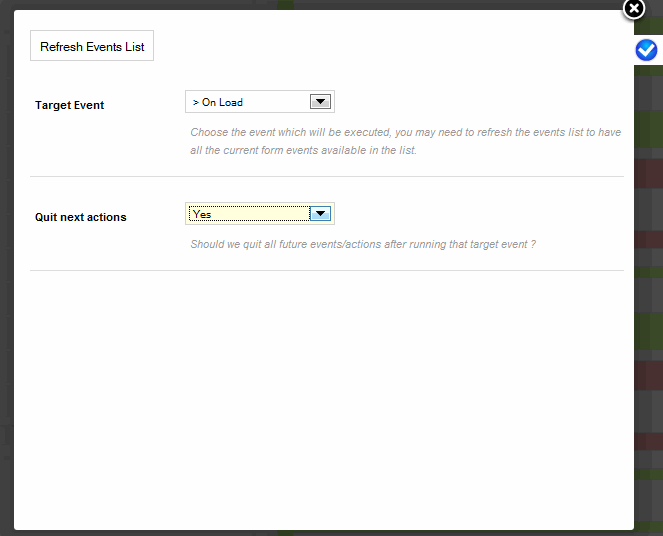Click the dark overlay strip above the dialog

coord(317,4)
